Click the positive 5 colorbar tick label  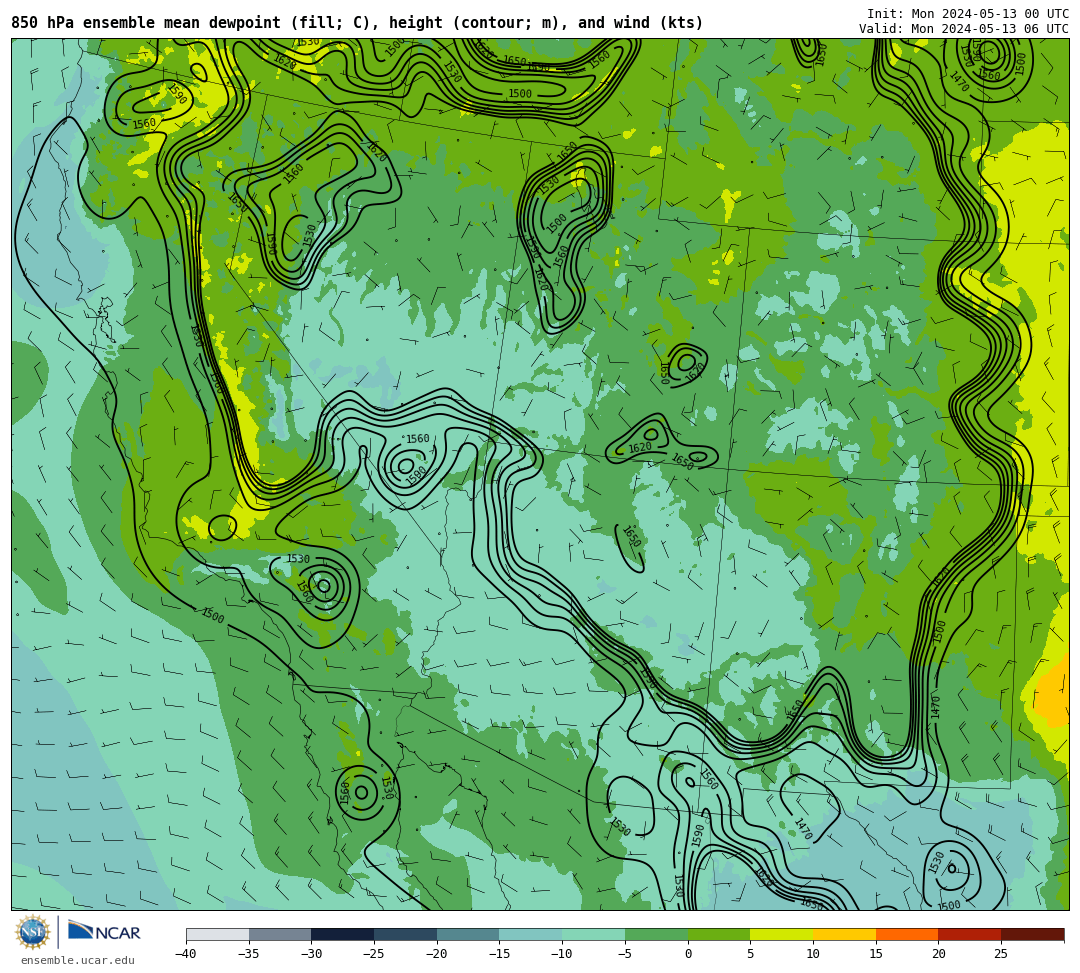(x=751, y=954)
